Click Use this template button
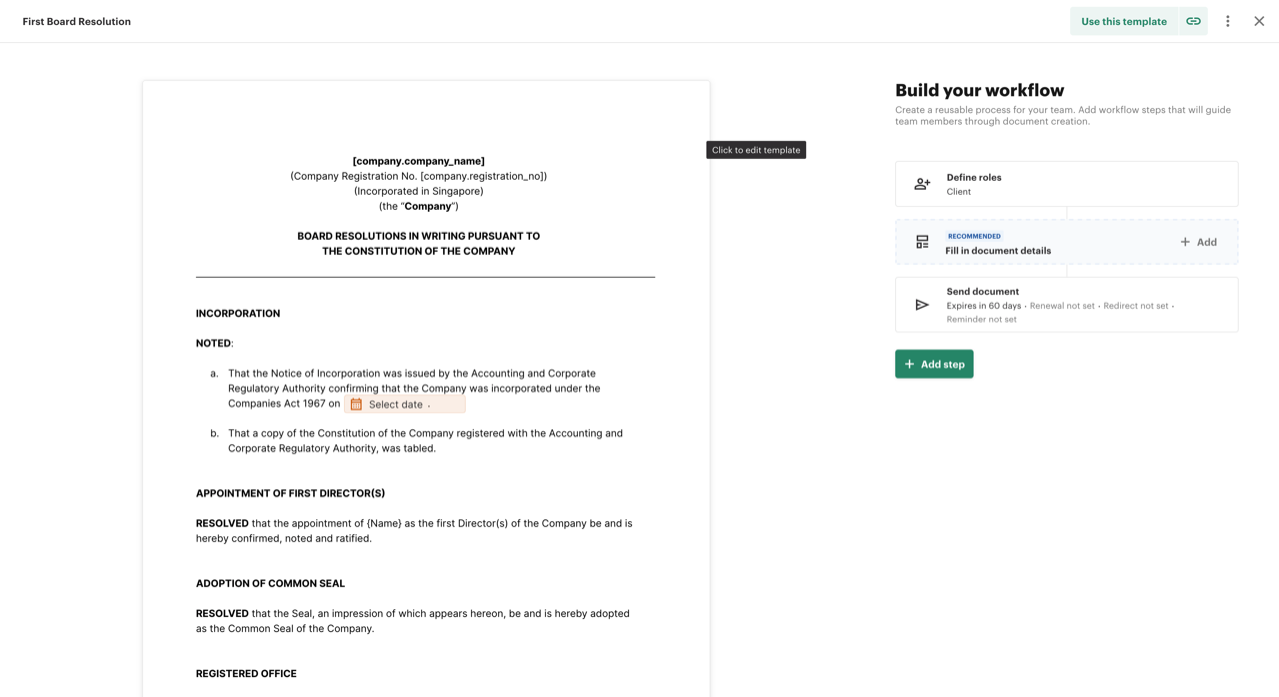Image resolution: width=1279 pixels, height=697 pixels. (1124, 21)
